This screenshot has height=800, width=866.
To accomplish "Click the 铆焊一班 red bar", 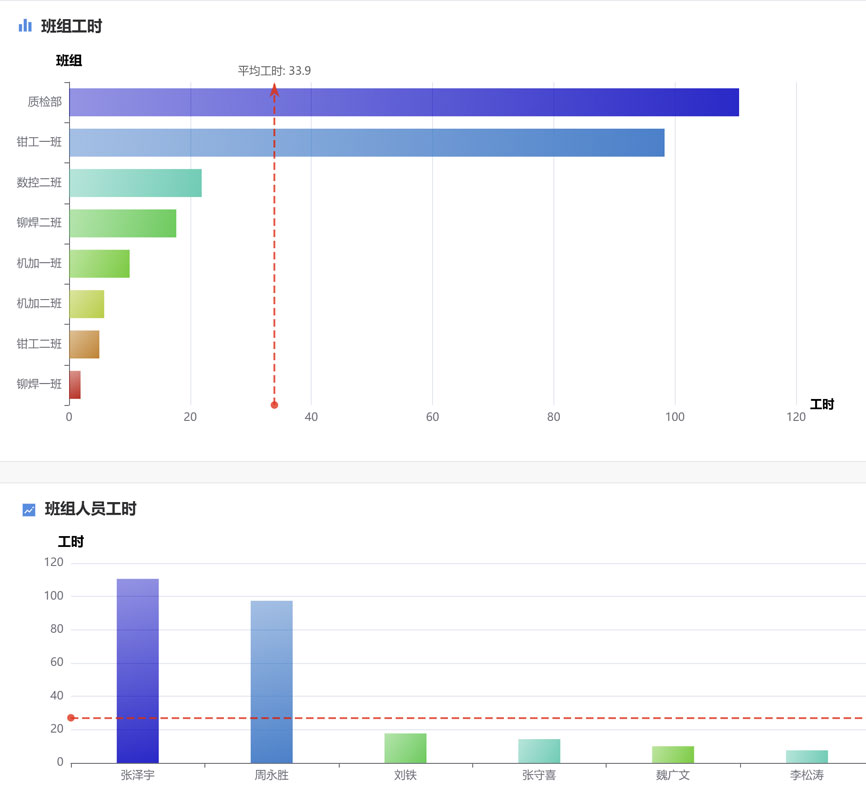I will click(75, 384).
